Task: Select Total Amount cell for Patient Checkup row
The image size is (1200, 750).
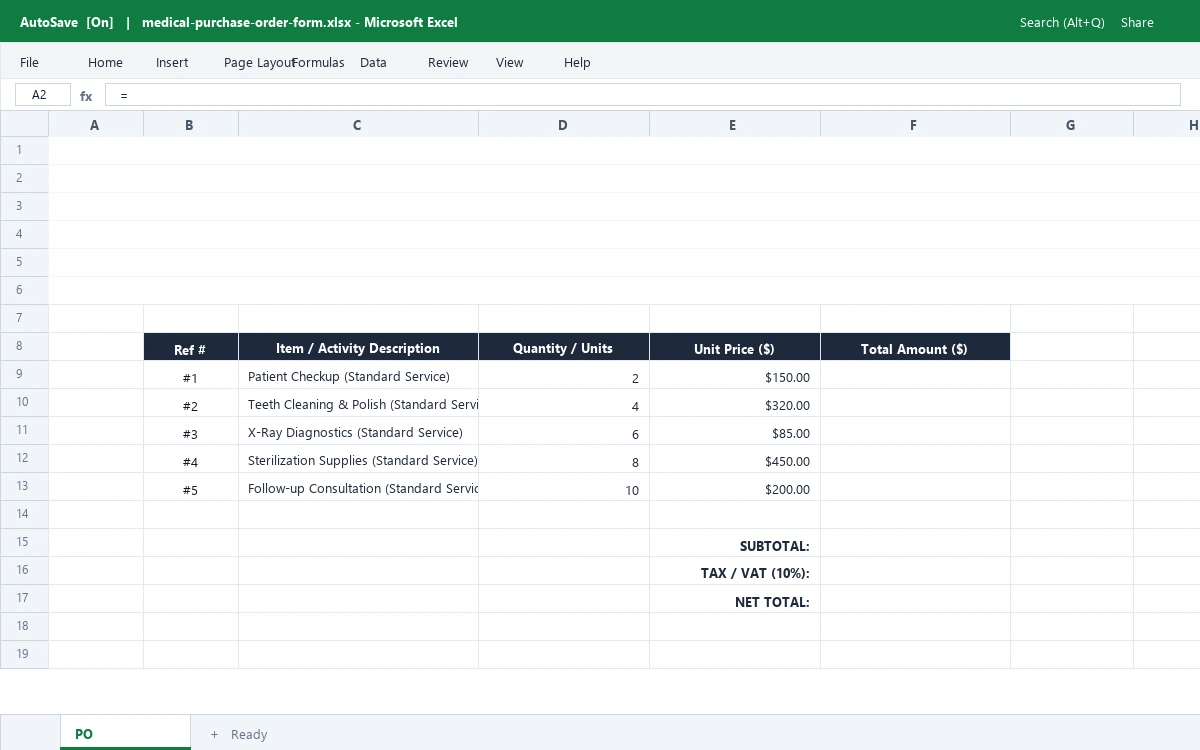Action: (915, 375)
